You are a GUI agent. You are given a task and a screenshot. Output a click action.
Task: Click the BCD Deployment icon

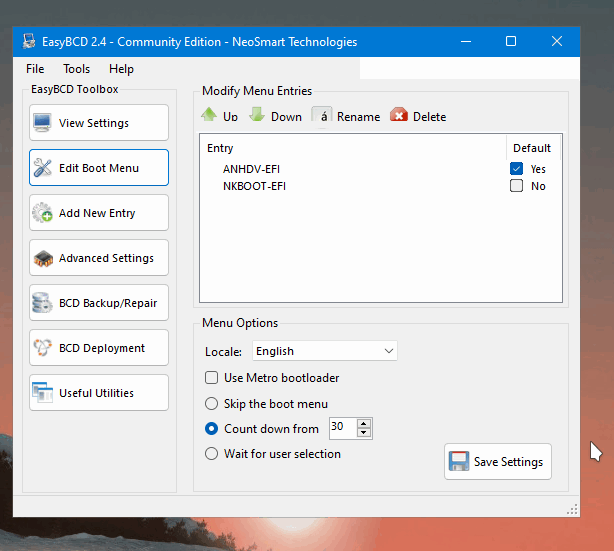pyautogui.click(x=42, y=348)
